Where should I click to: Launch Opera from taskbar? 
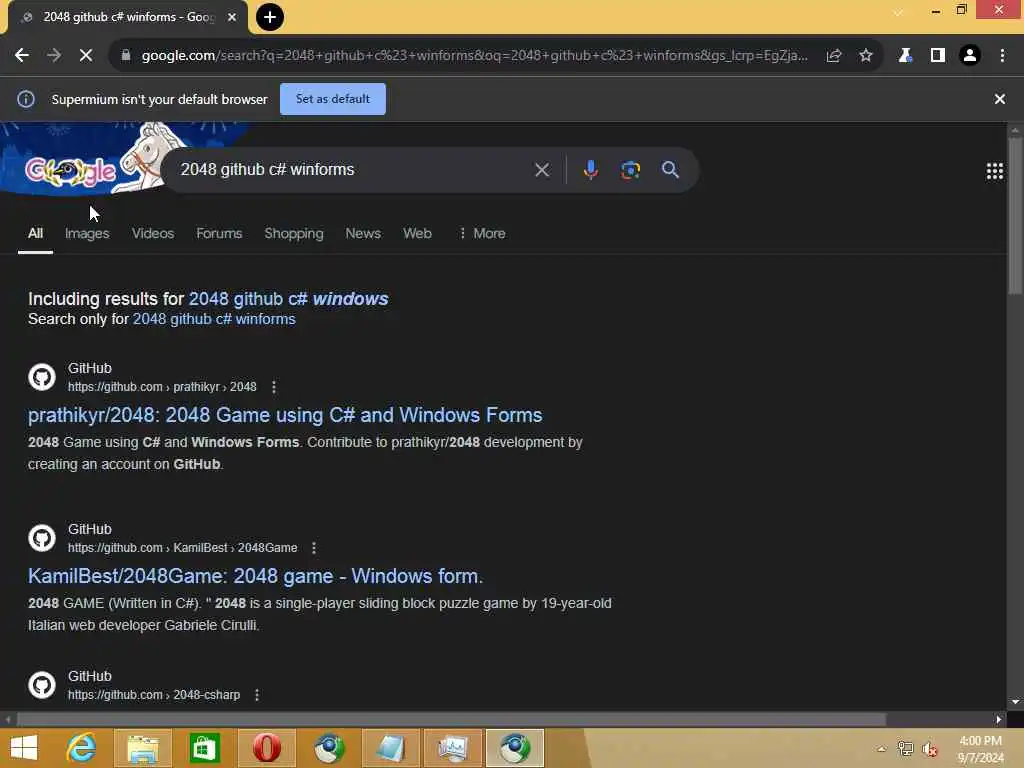click(x=266, y=748)
